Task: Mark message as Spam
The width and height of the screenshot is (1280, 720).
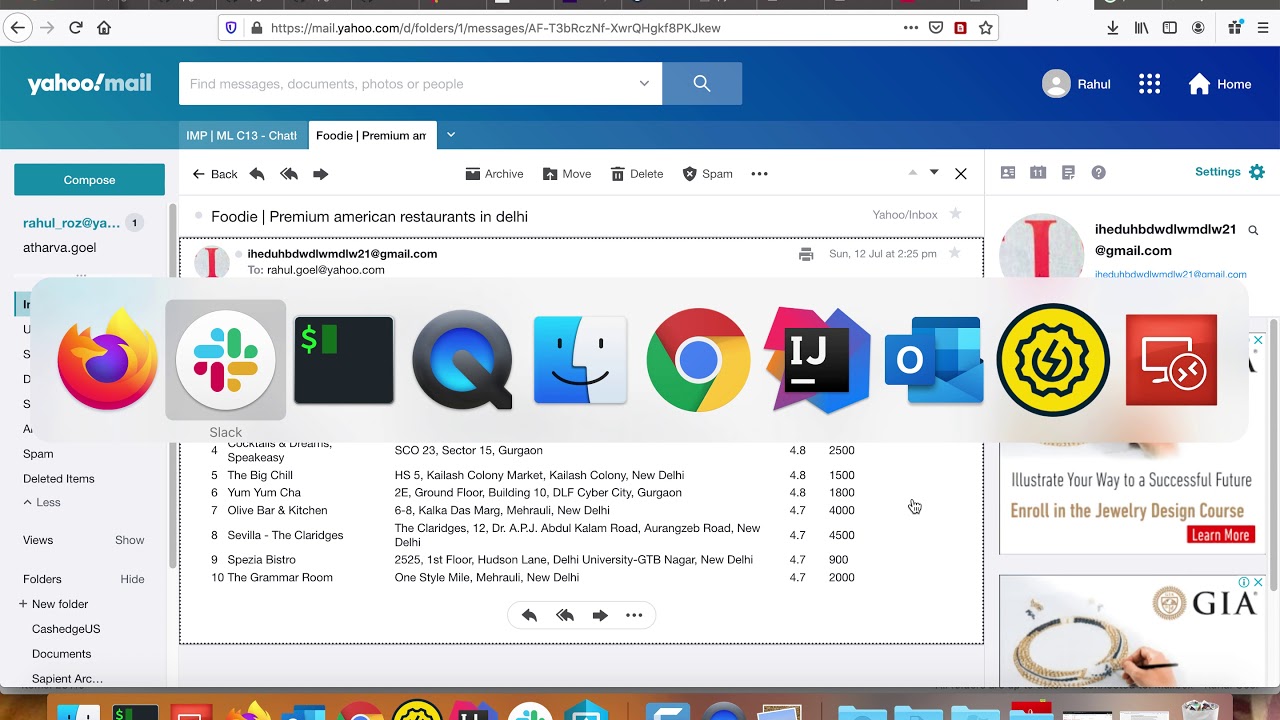Action: click(707, 174)
